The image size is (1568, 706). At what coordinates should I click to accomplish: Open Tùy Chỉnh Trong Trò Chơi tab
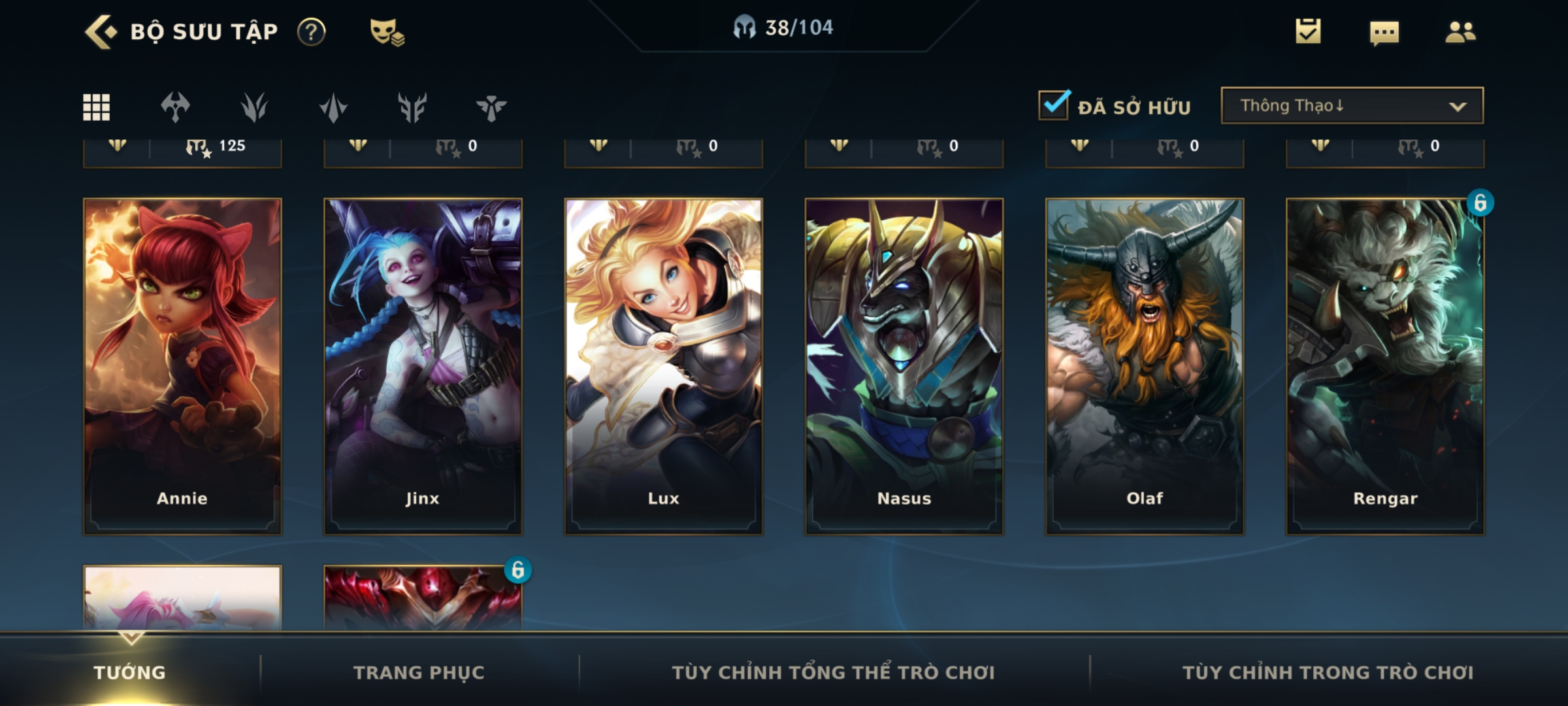tap(1328, 672)
